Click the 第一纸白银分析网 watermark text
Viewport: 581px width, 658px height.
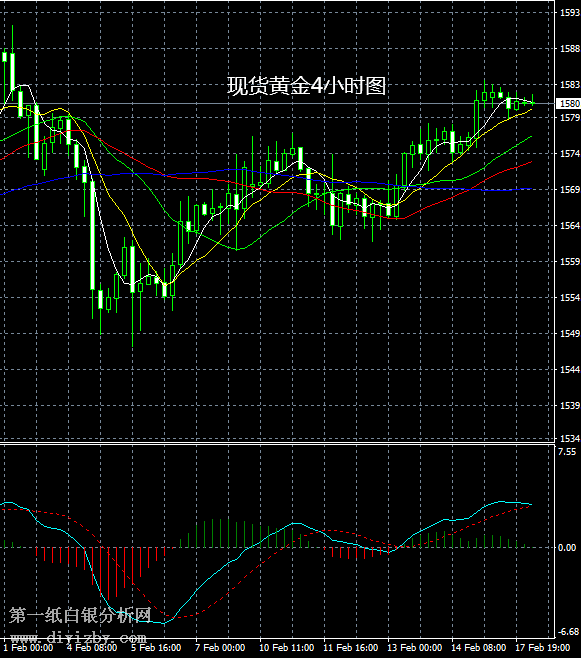pyautogui.click(x=80, y=616)
